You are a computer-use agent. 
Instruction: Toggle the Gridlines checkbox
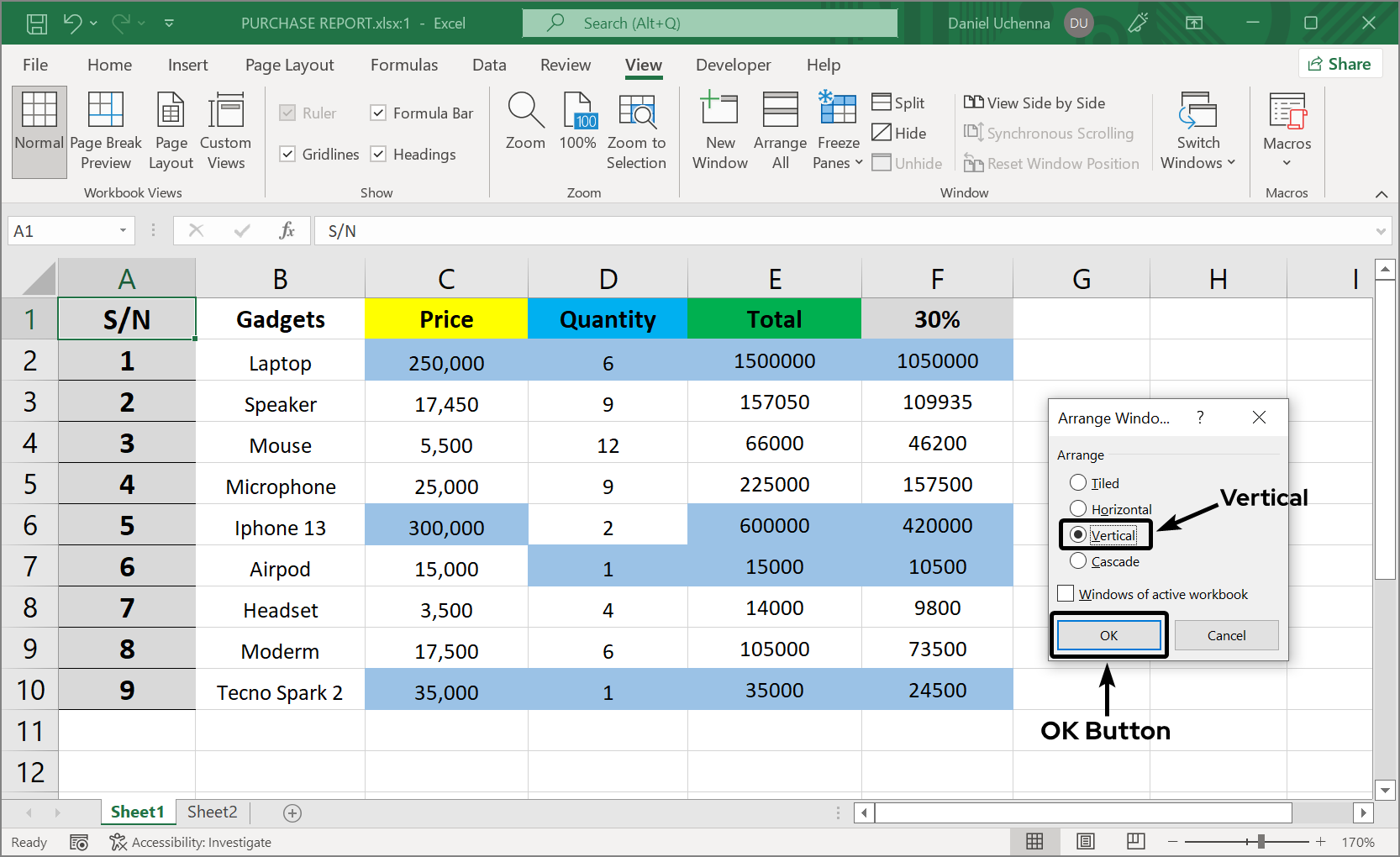click(287, 154)
